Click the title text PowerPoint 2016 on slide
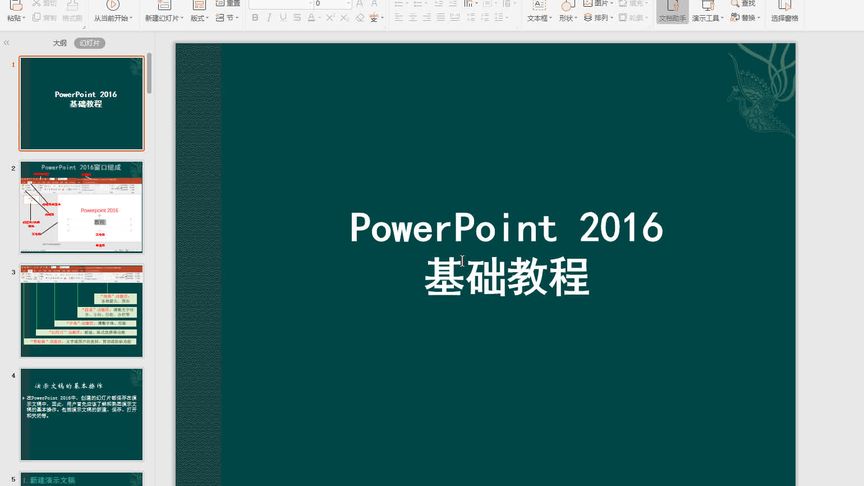This screenshot has width=864, height=486. [506, 227]
